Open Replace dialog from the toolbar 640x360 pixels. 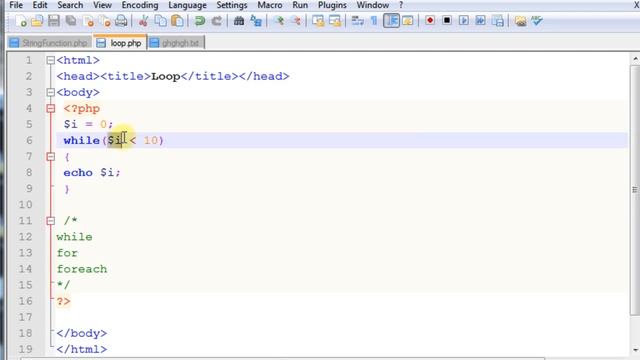(x=256, y=21)
